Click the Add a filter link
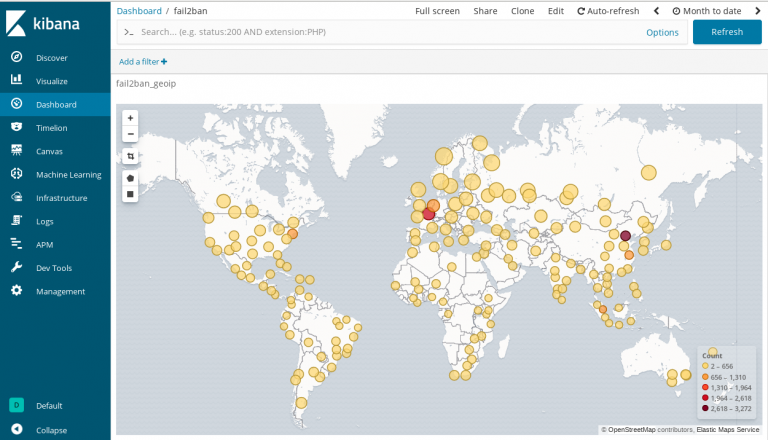The height and width of the screenshot is (440, 768). coord(143,62)
